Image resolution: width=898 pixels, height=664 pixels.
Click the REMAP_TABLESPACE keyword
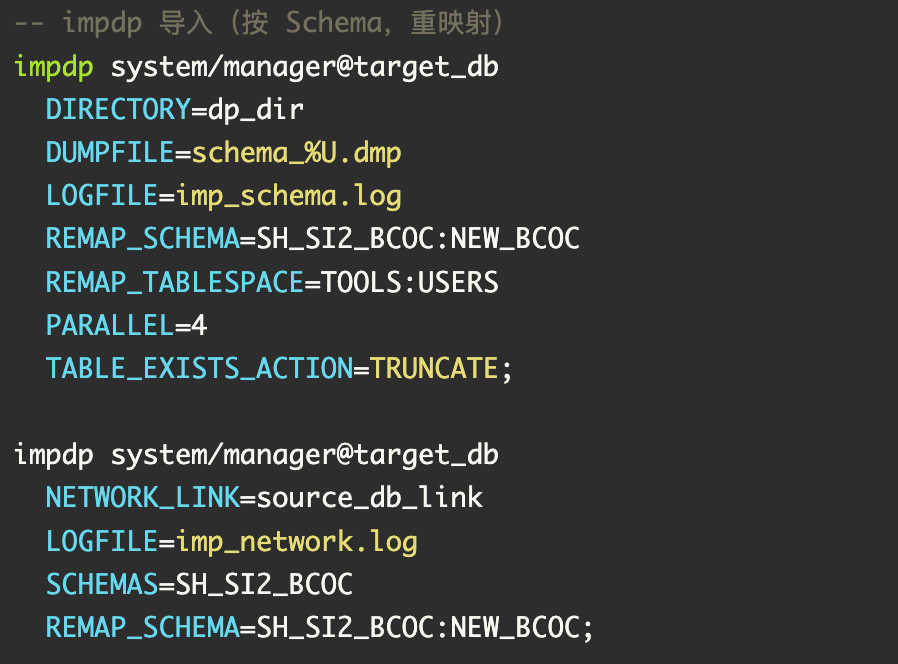[x=175, y=282]
